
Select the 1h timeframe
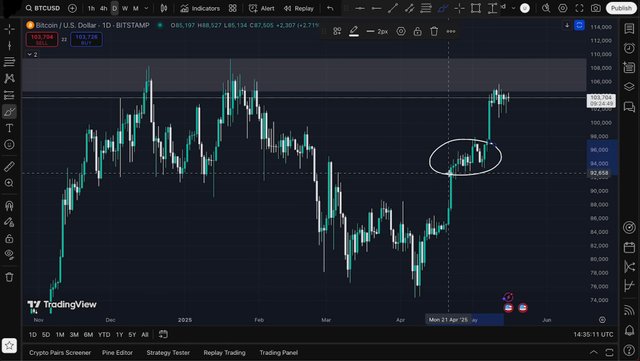pos(91,8)
